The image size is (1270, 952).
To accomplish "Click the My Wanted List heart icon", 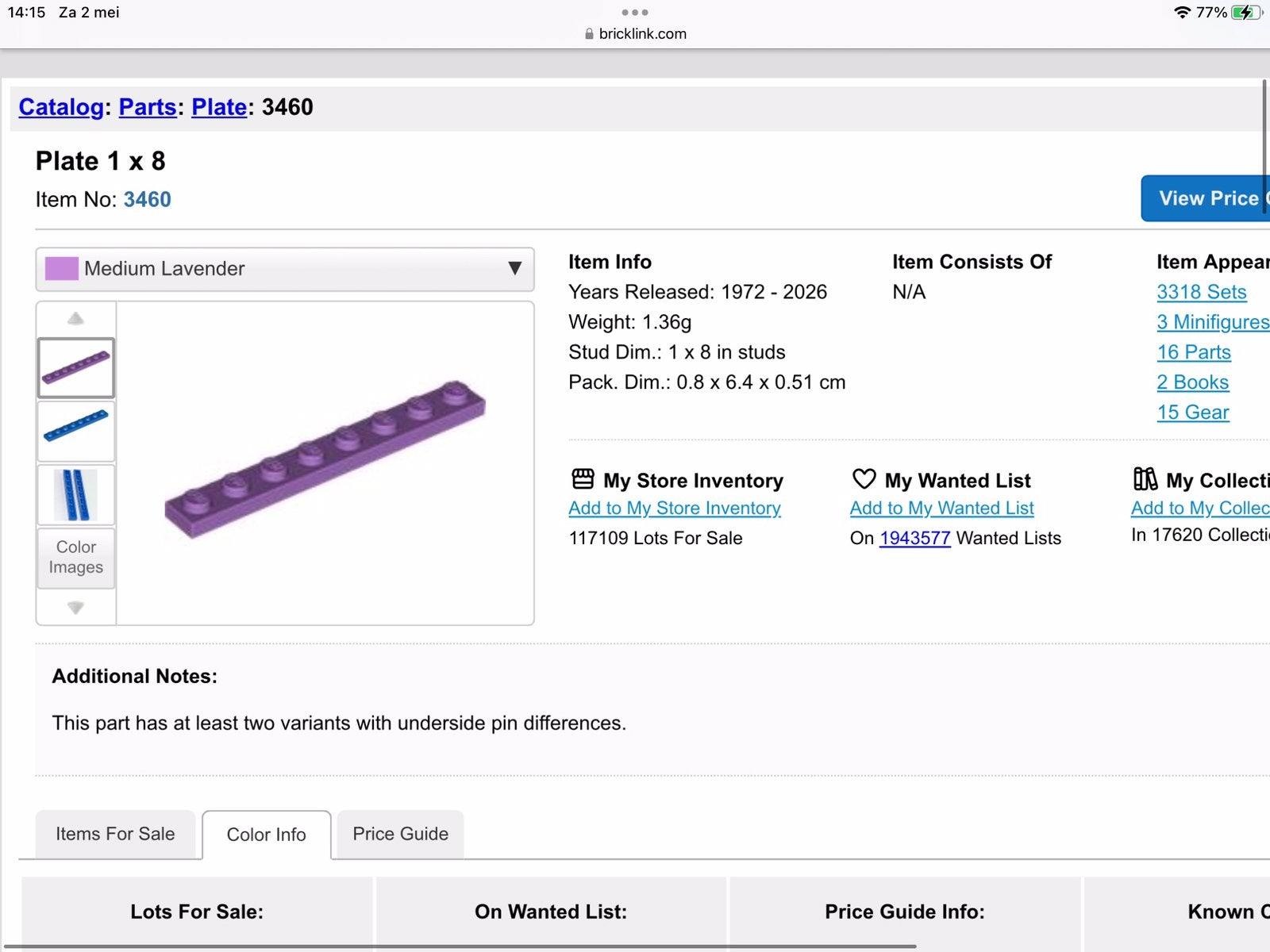I will [x=864, y=478].
